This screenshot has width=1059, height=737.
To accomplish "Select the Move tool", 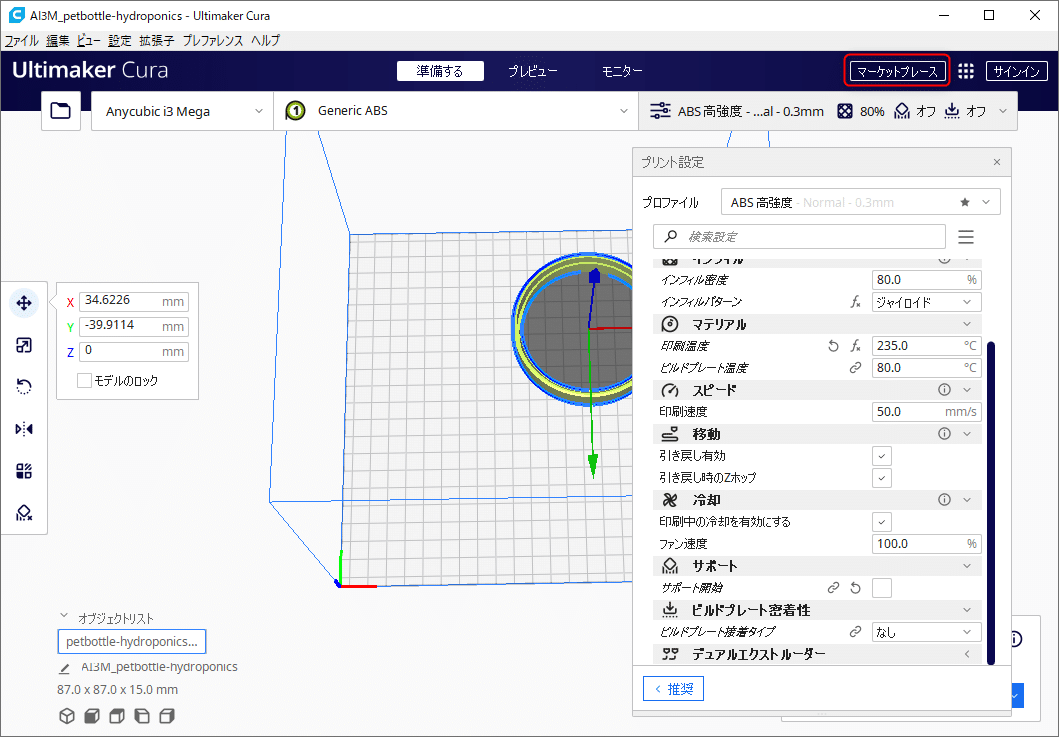I will 24,303.
